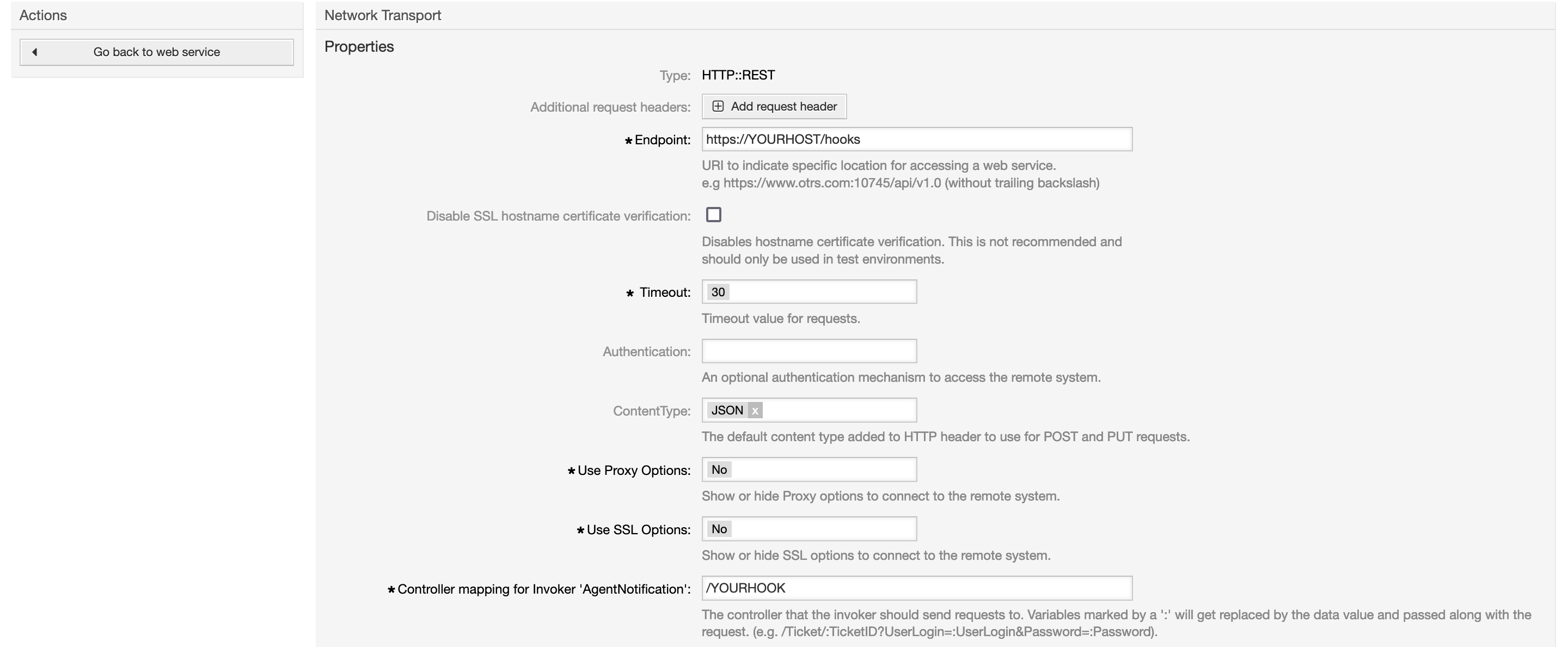Click the Use Proxy Options label

coord(634,471)
